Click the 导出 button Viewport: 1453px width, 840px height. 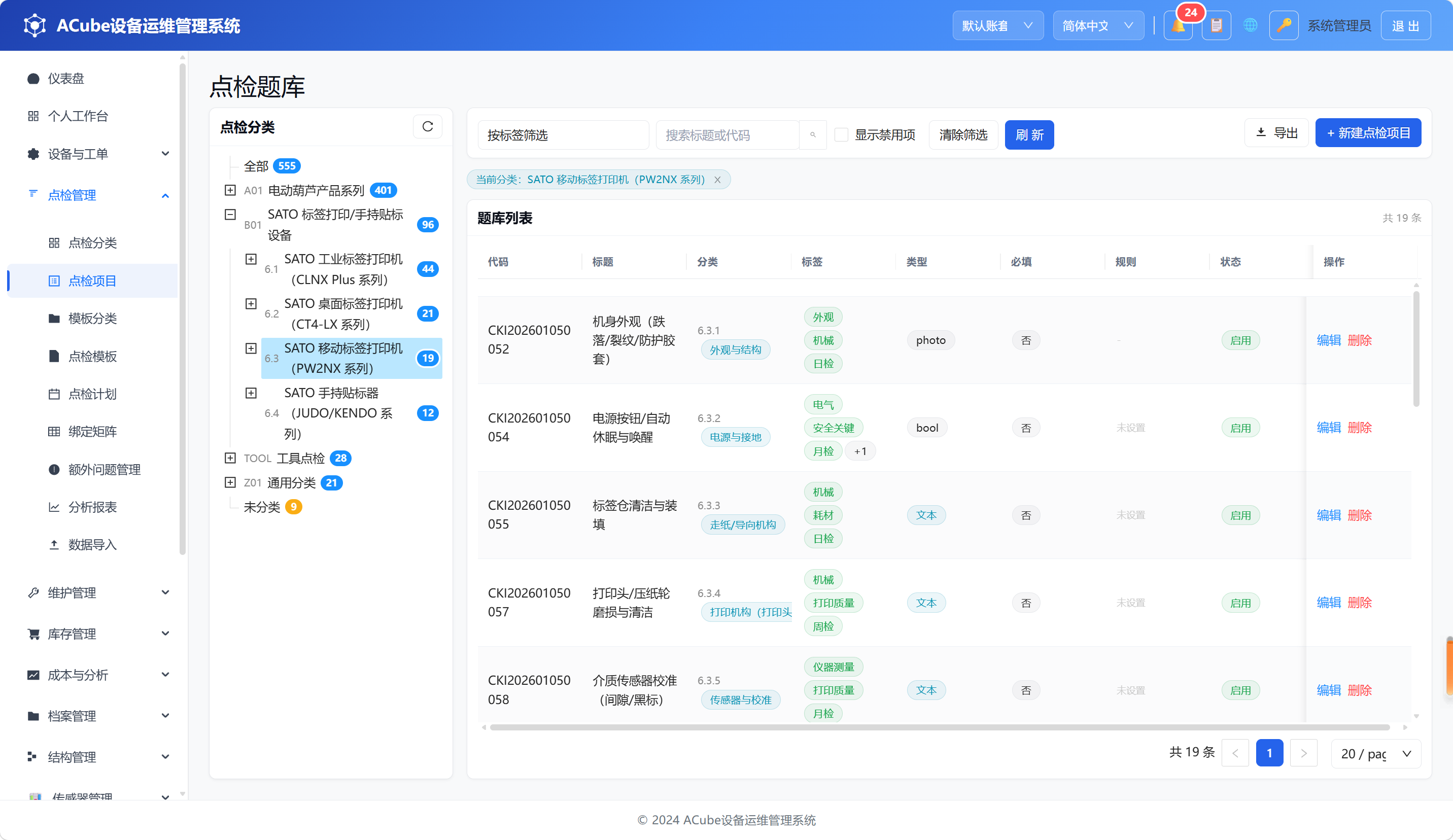(x=1276, y=133)
